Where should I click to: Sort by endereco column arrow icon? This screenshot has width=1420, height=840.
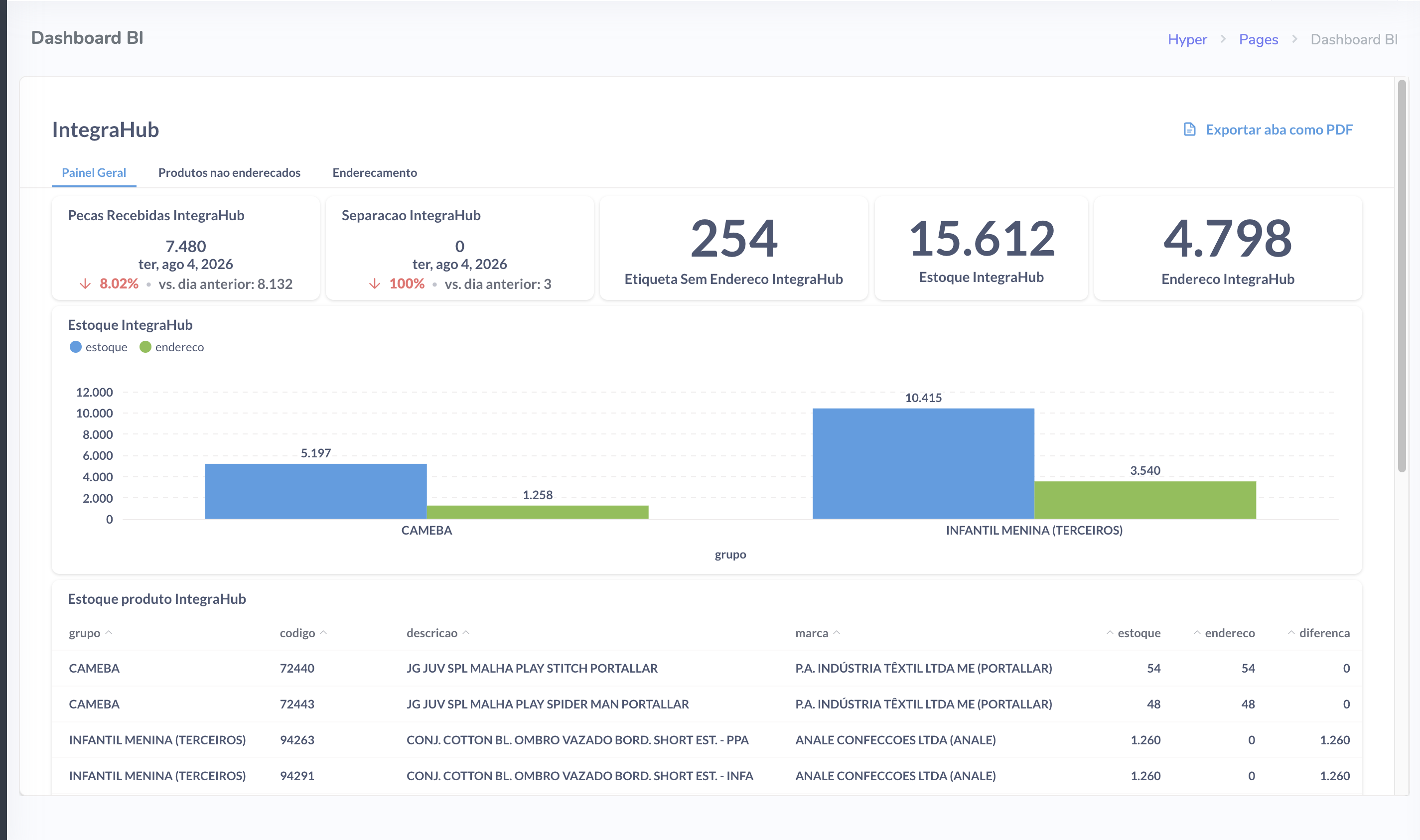pos(1197,633)
